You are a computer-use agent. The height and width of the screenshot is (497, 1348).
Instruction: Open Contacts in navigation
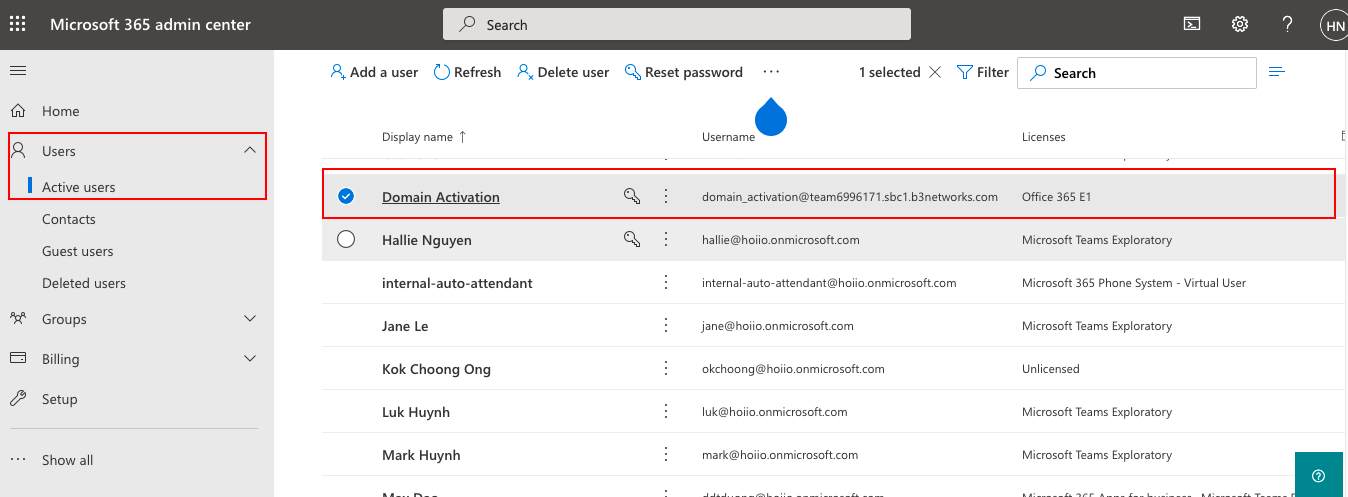click(69, 219)
